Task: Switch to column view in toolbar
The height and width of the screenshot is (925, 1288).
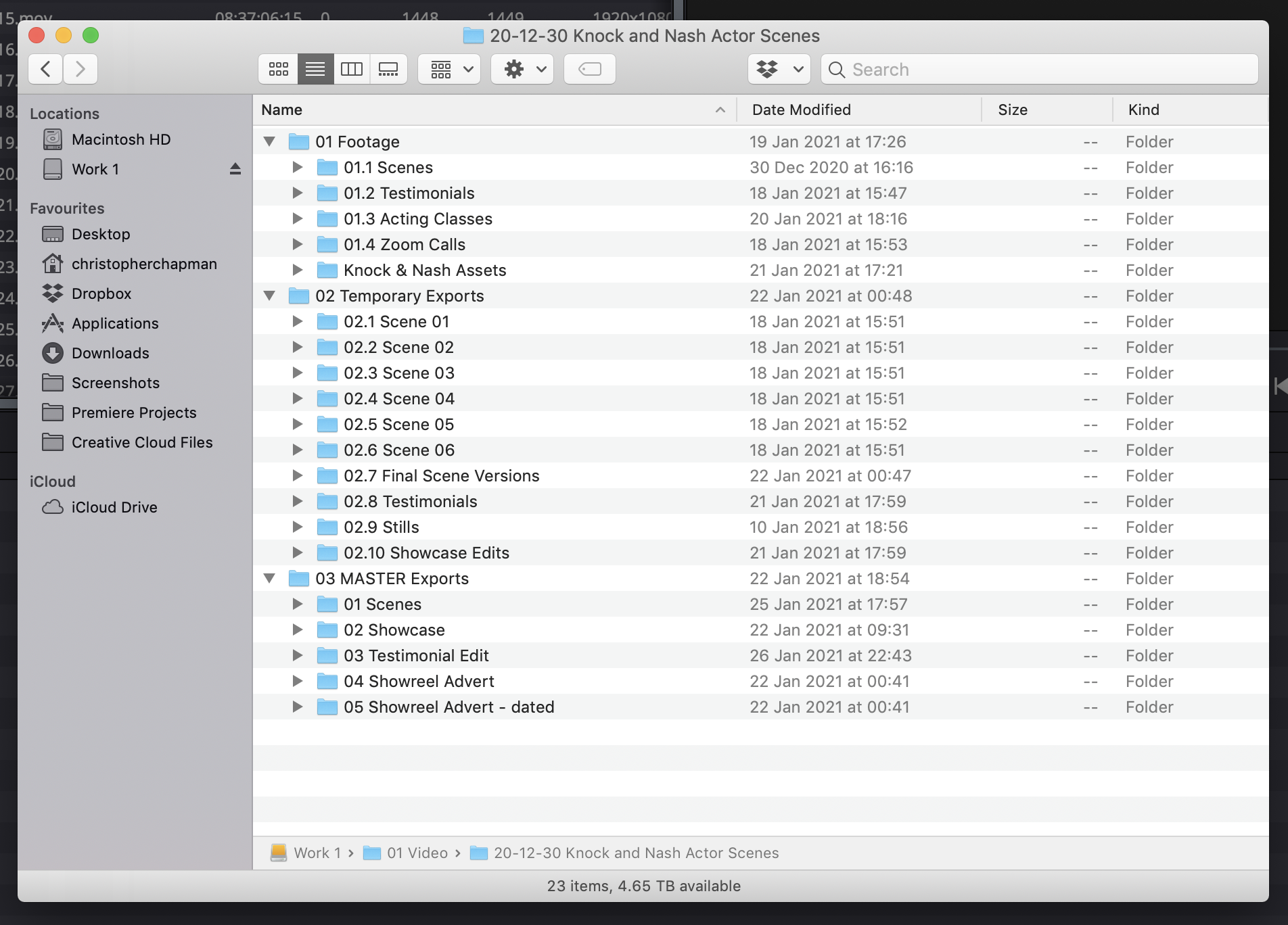Action: pyautogui.click(x=352, y=69)
